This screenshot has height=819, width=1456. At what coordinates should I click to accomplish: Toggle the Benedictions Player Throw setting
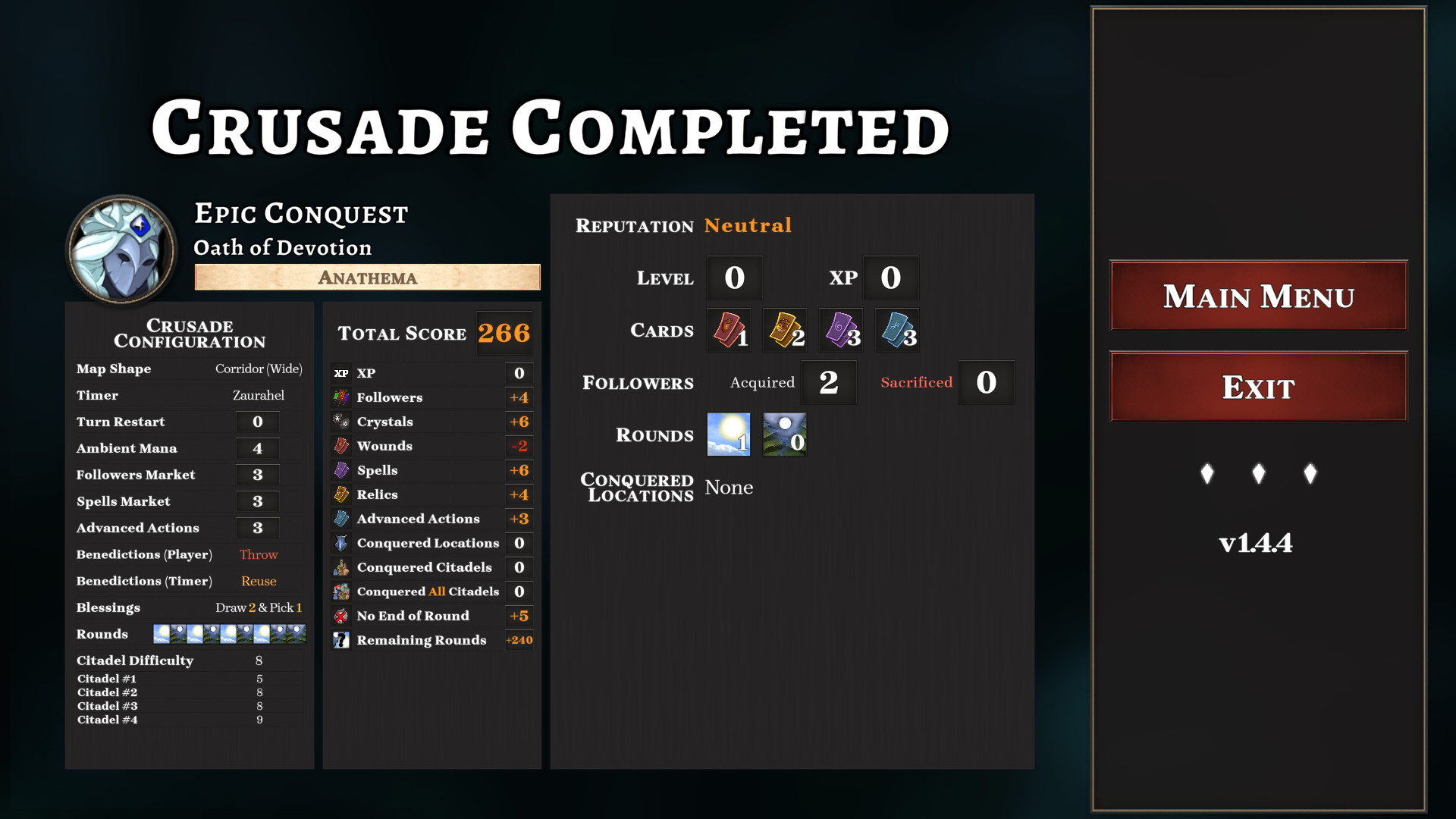tap(257, 554)
